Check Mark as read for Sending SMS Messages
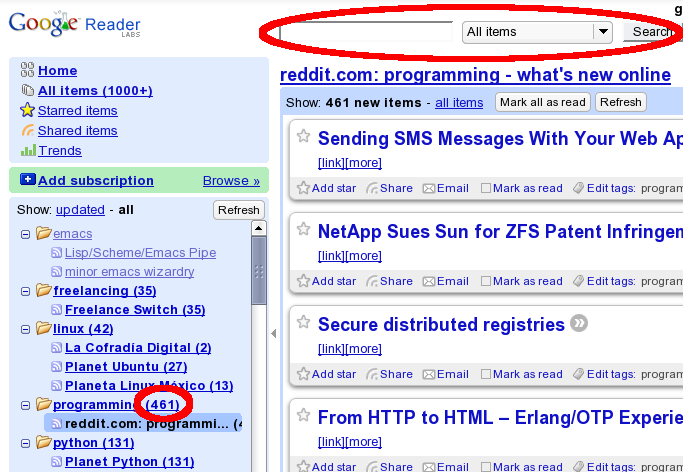 click(486, 188)
